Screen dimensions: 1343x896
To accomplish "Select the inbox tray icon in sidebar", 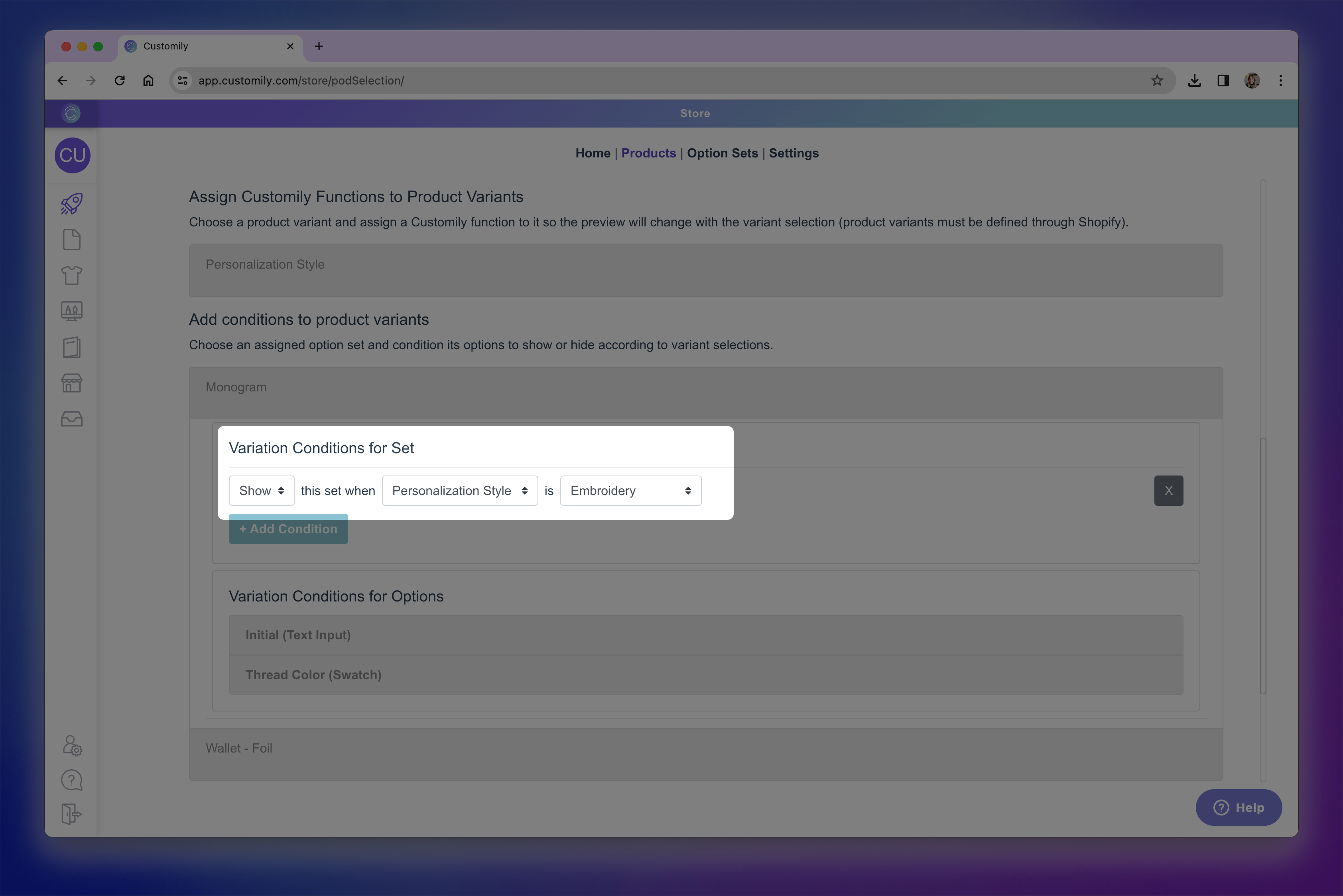I will click(71, 419).
